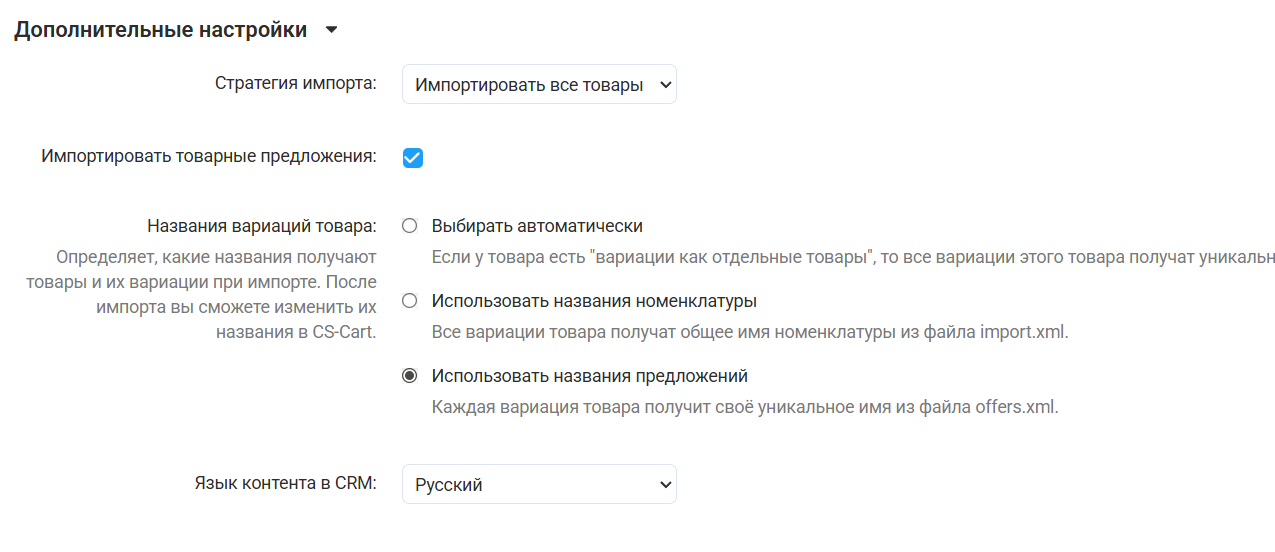The image size is (1275, 552).
Task: Click the selected "Использовать названия предложений" radio circle
Action: [x=409, y=376]
